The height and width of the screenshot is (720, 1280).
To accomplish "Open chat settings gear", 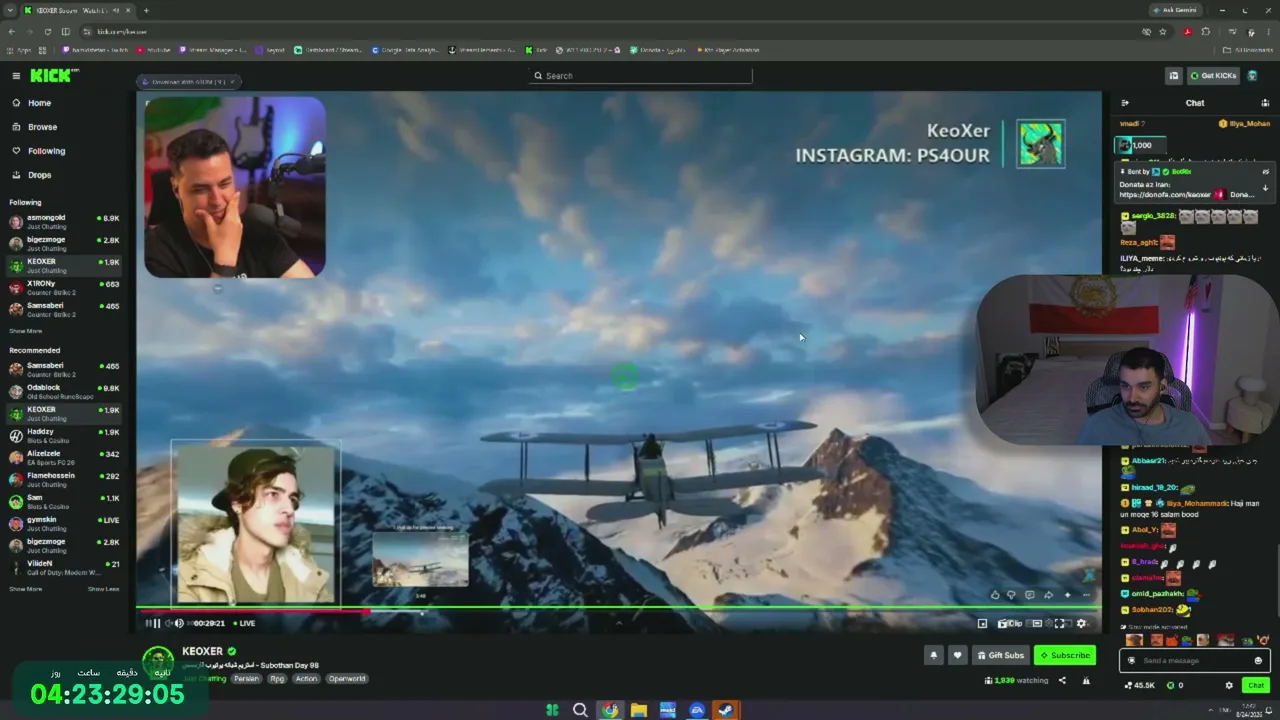I will tap(1229, 685).
